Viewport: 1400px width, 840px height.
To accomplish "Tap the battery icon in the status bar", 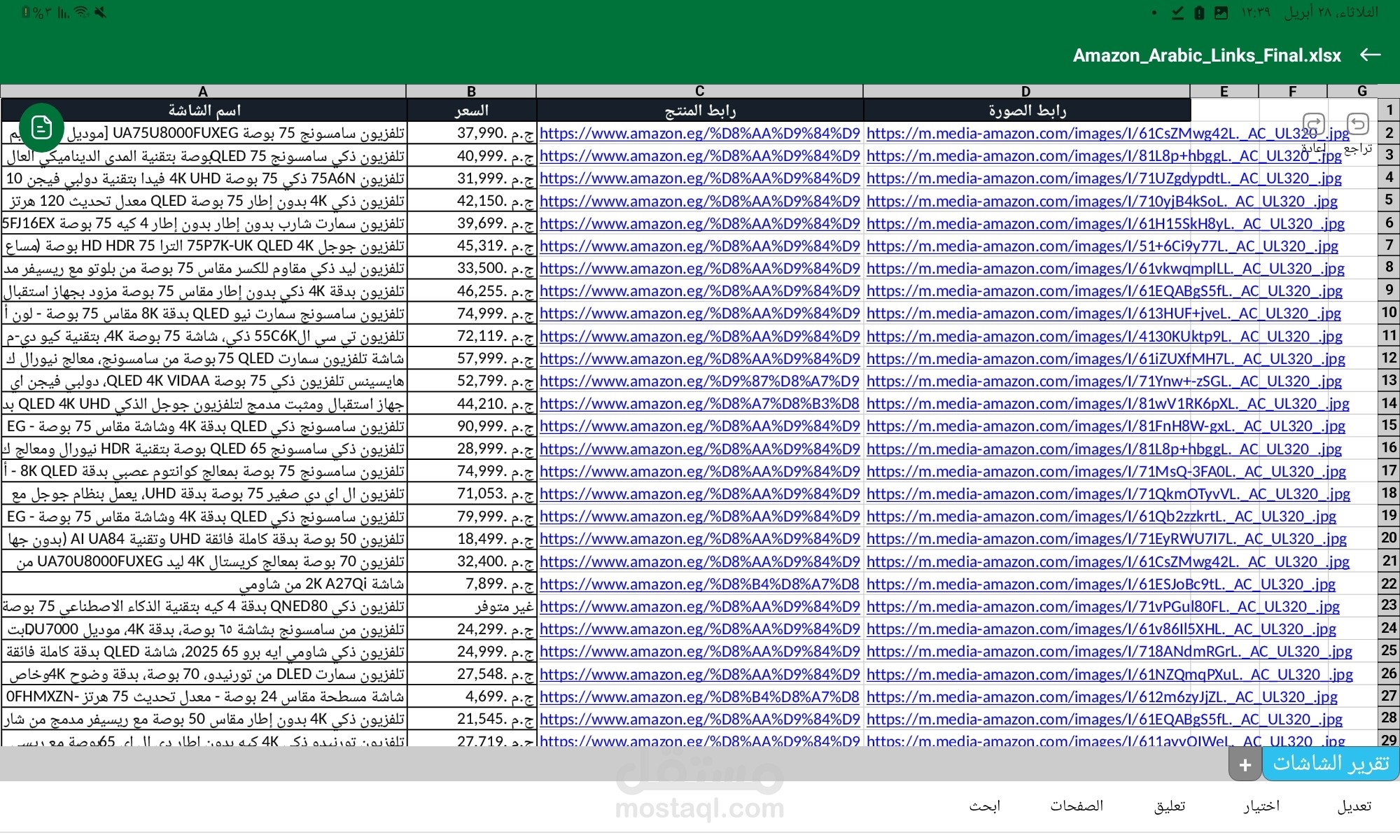I will (x=1199, y=13).
